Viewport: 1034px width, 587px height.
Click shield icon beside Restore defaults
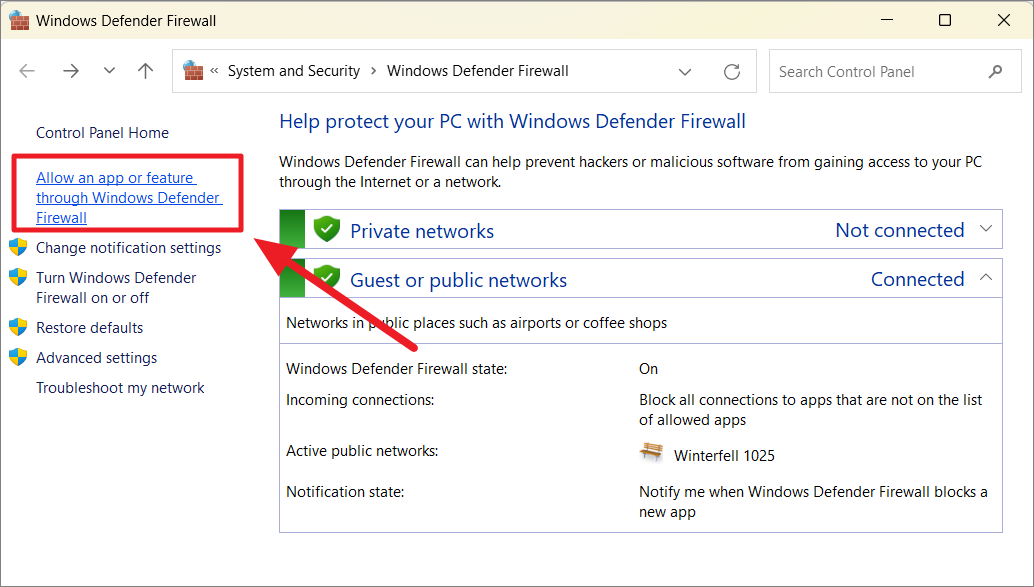coord(18,327)
